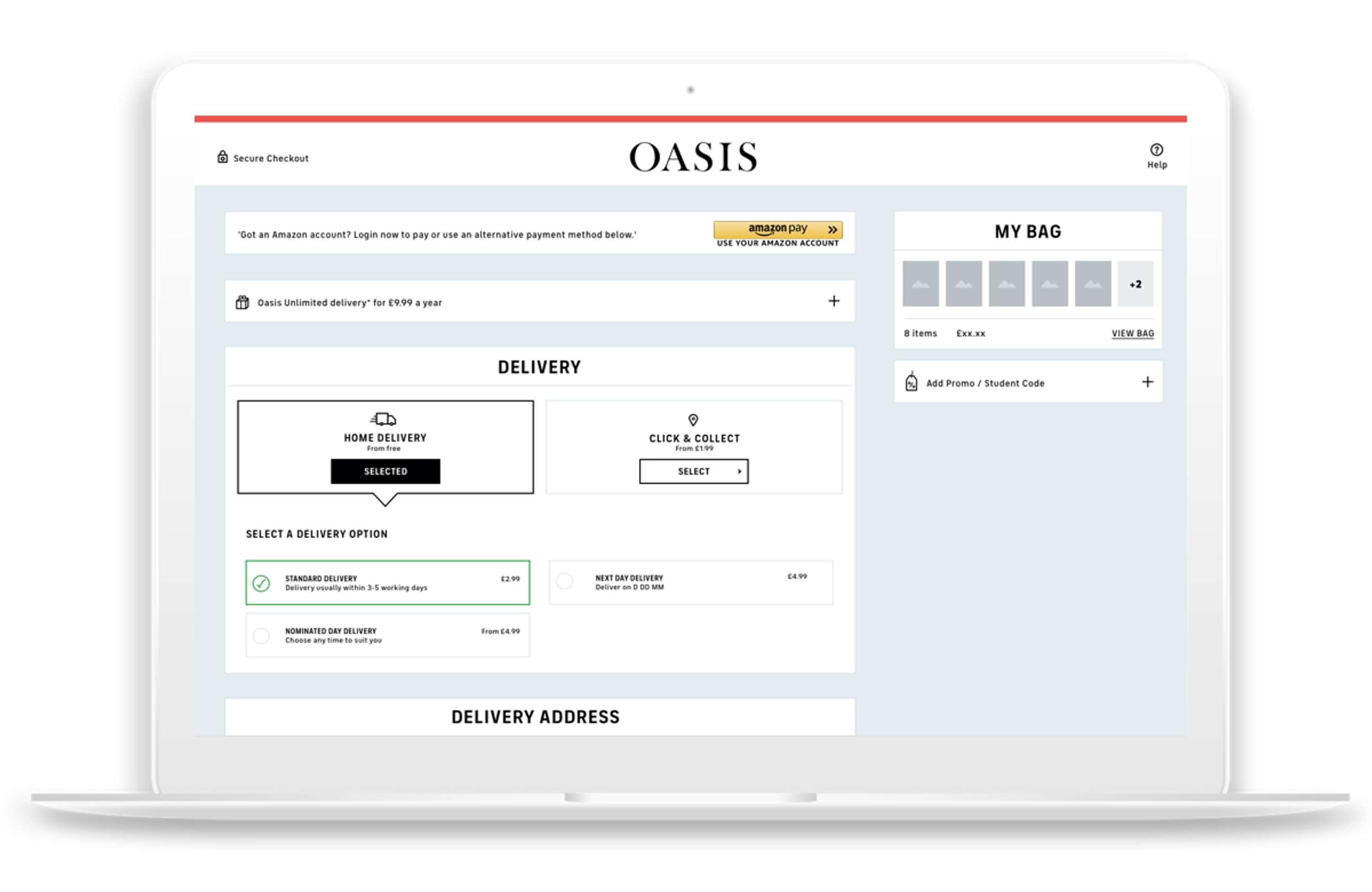Click the Secure Checkout padlock icon

click(223, 157)
